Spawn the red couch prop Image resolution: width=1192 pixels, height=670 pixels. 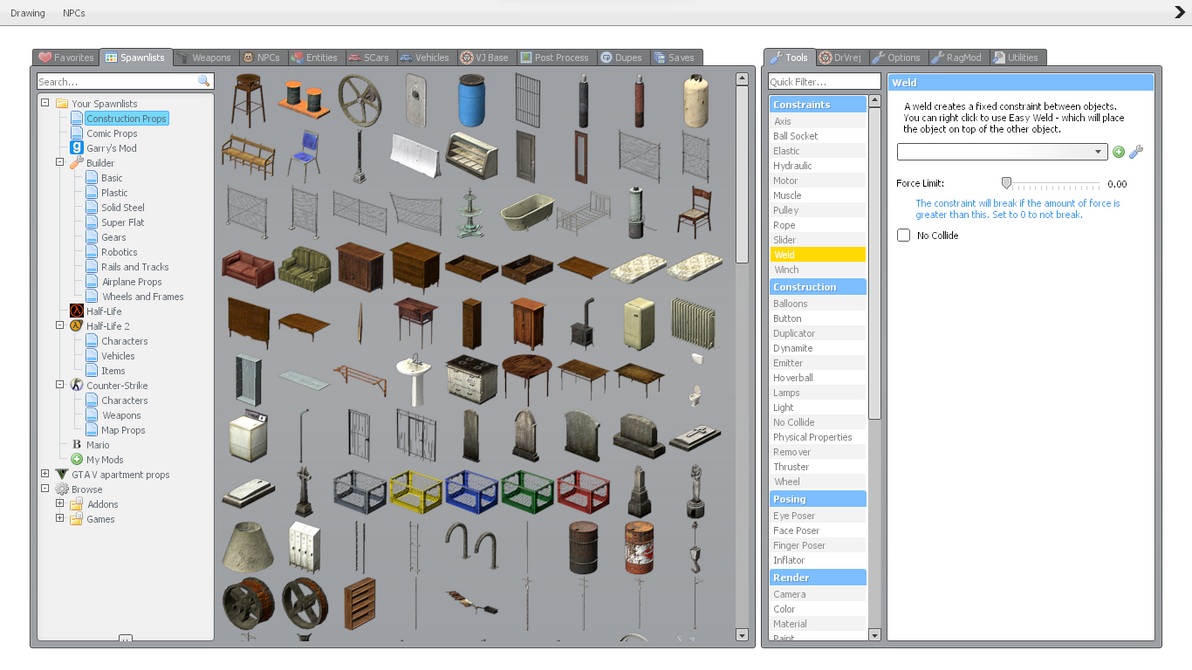click(x=248, y=269)
